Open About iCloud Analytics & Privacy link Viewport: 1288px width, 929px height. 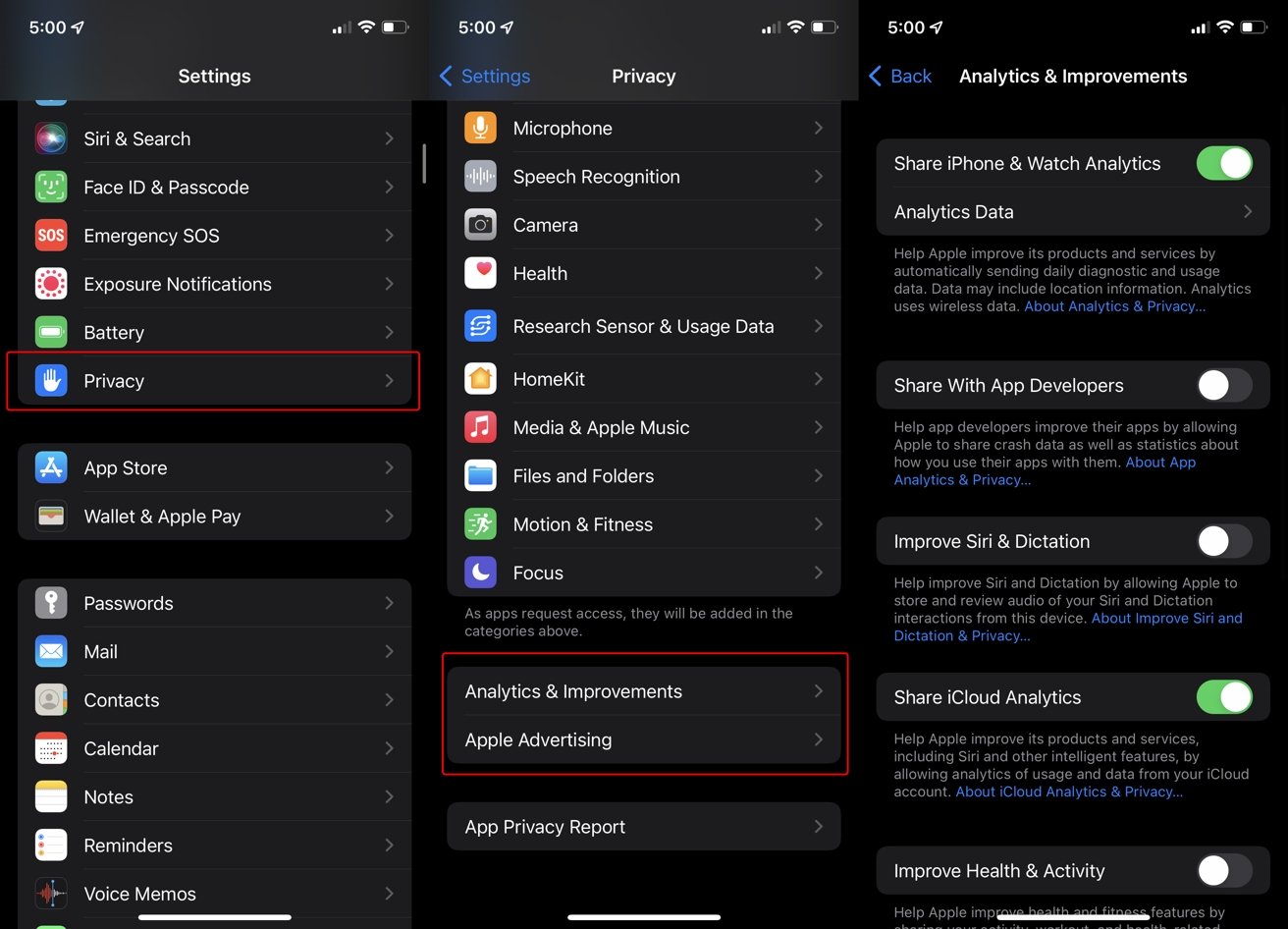point(1069,792)
